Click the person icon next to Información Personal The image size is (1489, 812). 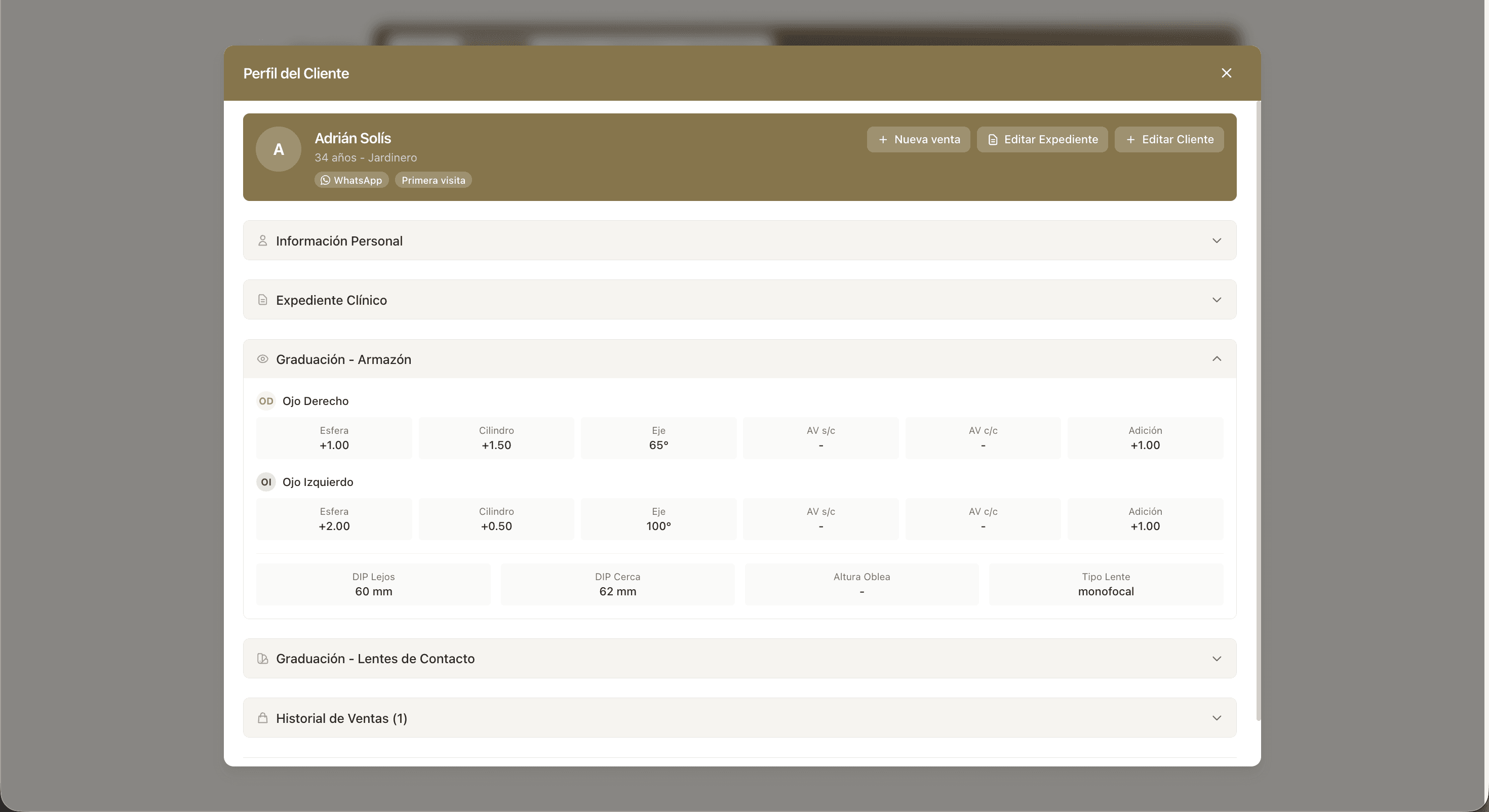(262, 240)
